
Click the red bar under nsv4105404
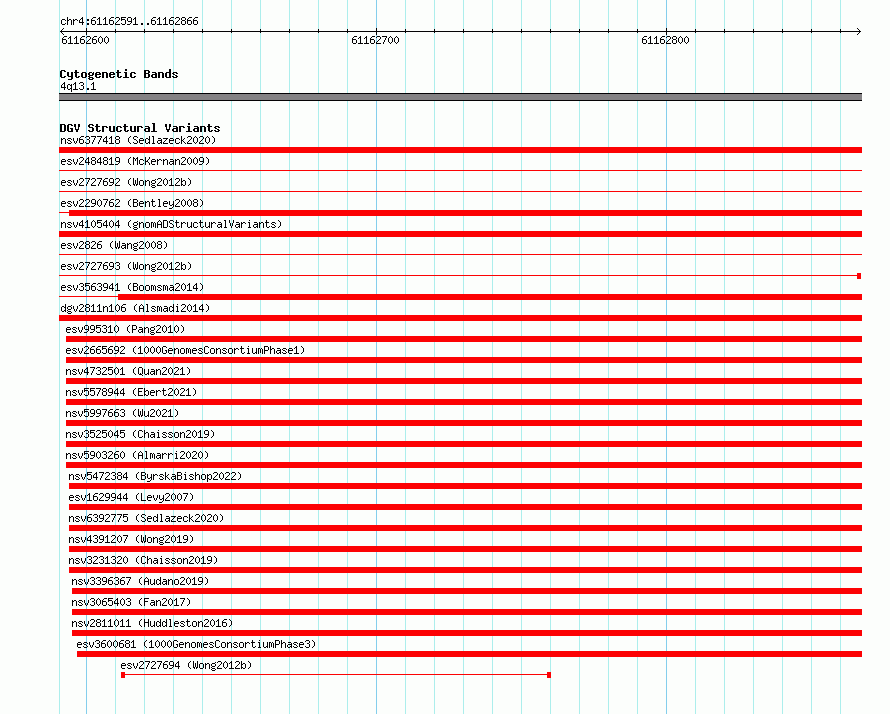pyautogui.click(x=460, y=234)
